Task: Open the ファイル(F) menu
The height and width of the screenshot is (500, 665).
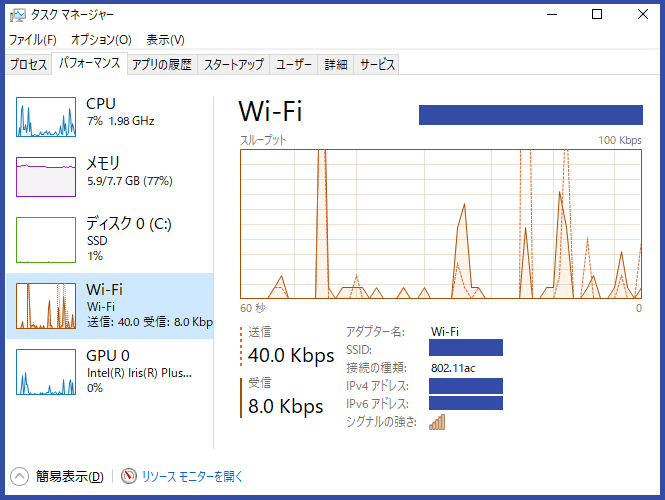Action: click(33, 40)
